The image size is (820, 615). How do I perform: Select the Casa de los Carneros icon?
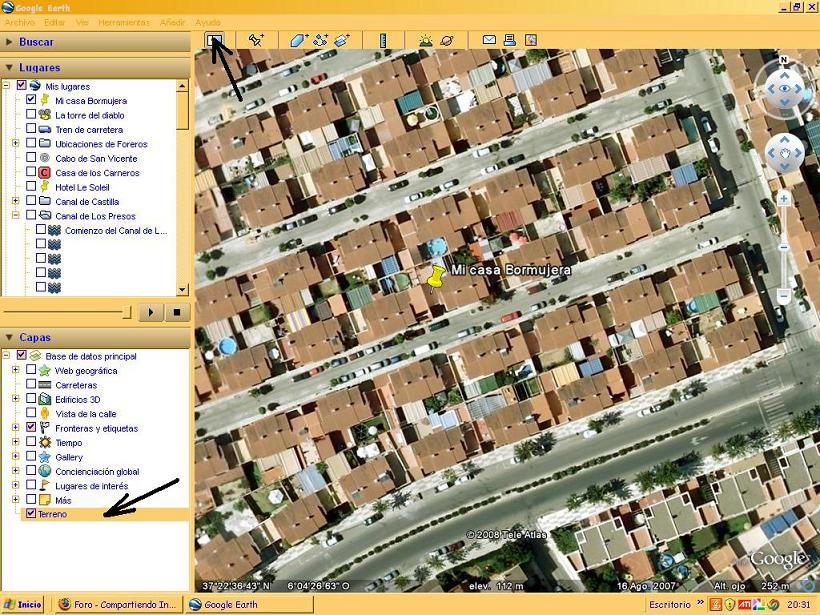(45, 173)
